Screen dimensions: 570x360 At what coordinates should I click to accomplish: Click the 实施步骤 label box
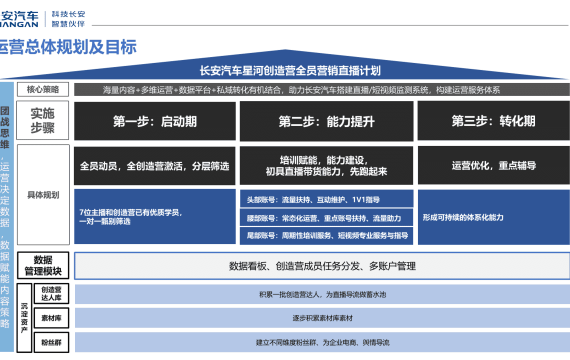pyautogui.click(x=43, y=120)
